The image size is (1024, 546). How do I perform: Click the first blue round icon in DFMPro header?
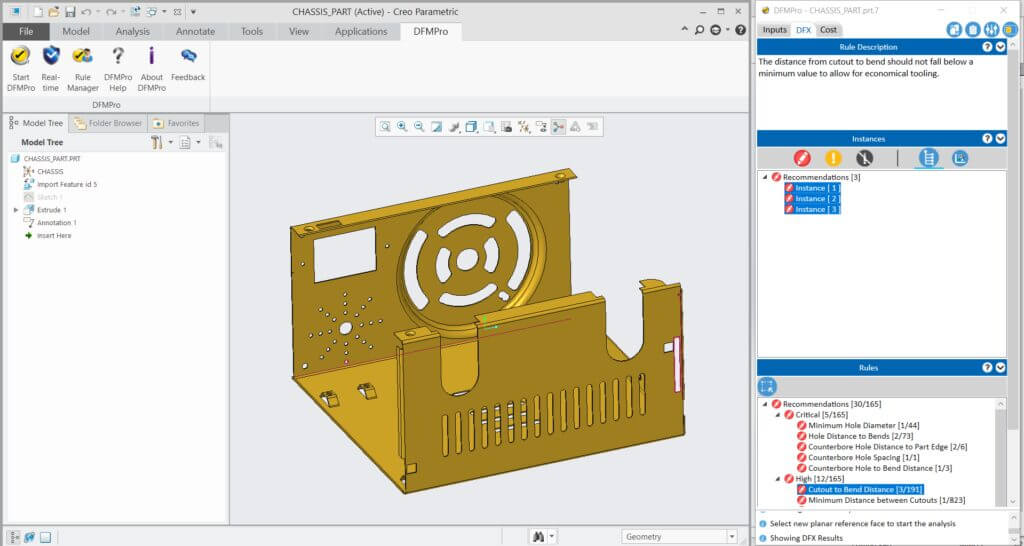(954, 29)
